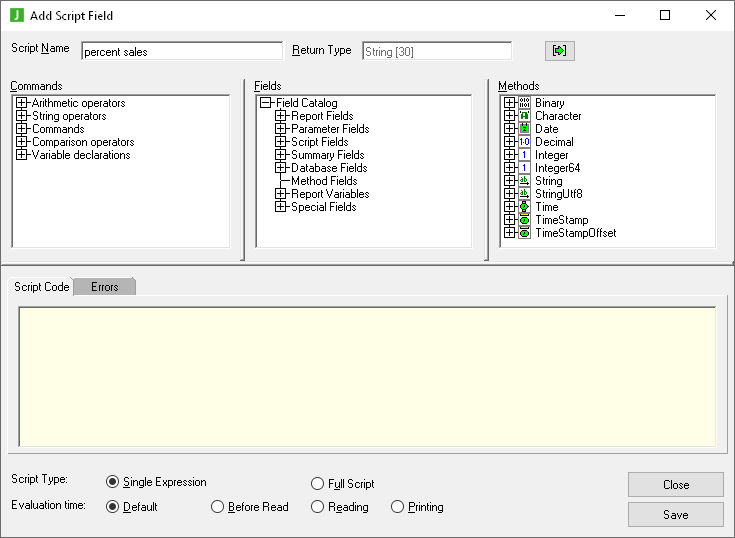Collapse the Field Catalog tree
735x538 pixels.
click(x=266, y=103)
